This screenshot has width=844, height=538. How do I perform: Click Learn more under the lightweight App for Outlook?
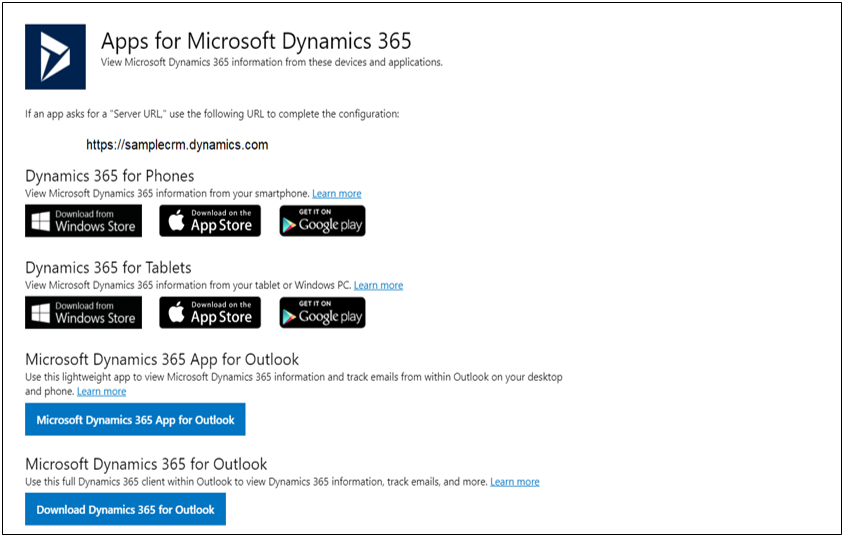tap(101, 392)
